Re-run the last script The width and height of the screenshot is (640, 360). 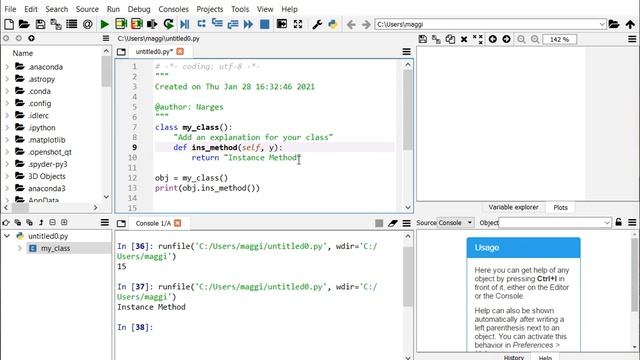coord(168,24)
